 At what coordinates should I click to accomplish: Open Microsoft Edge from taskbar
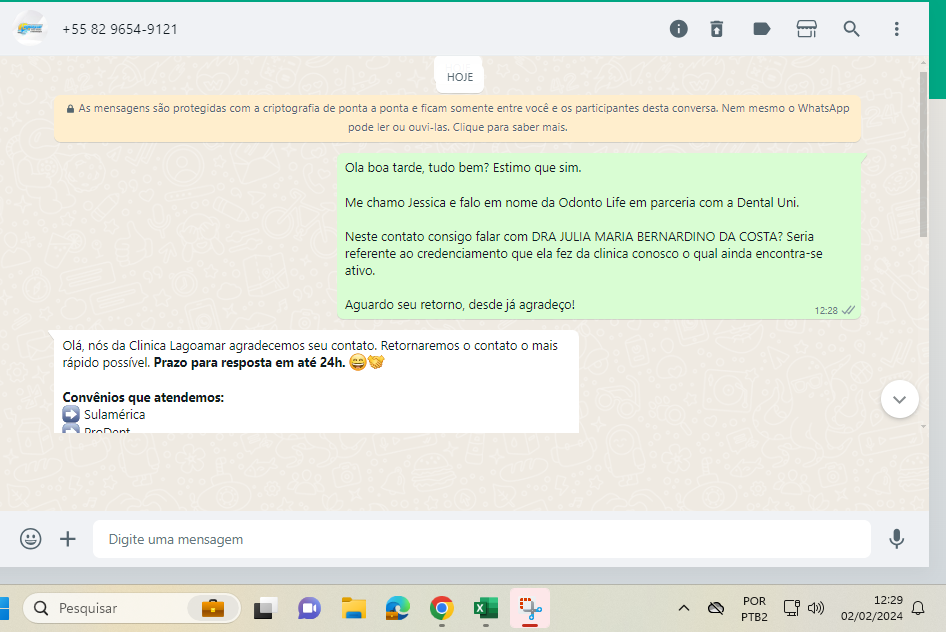398,608
